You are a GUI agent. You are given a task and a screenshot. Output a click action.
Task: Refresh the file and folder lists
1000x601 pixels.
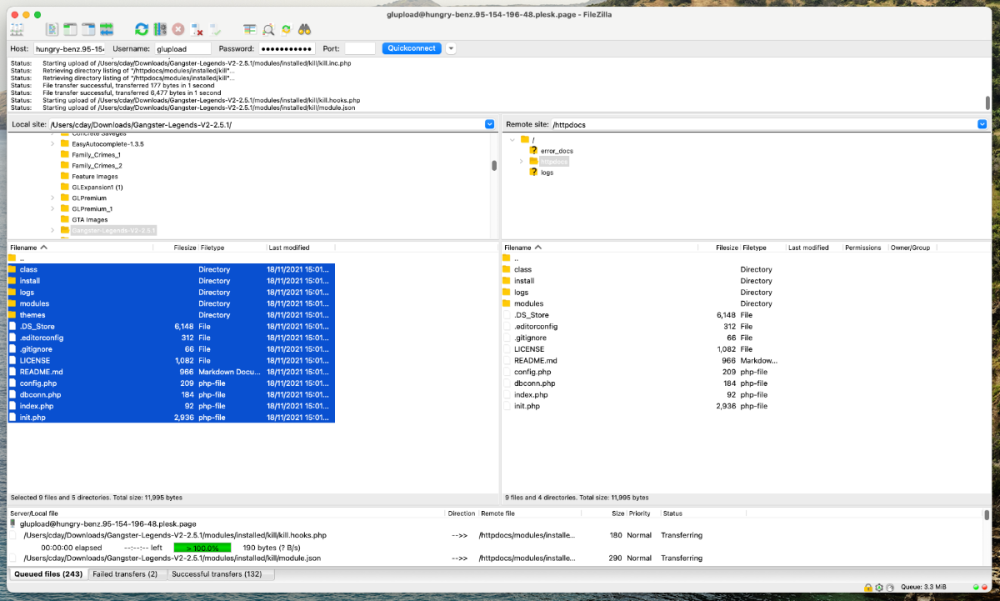[141, 28]
